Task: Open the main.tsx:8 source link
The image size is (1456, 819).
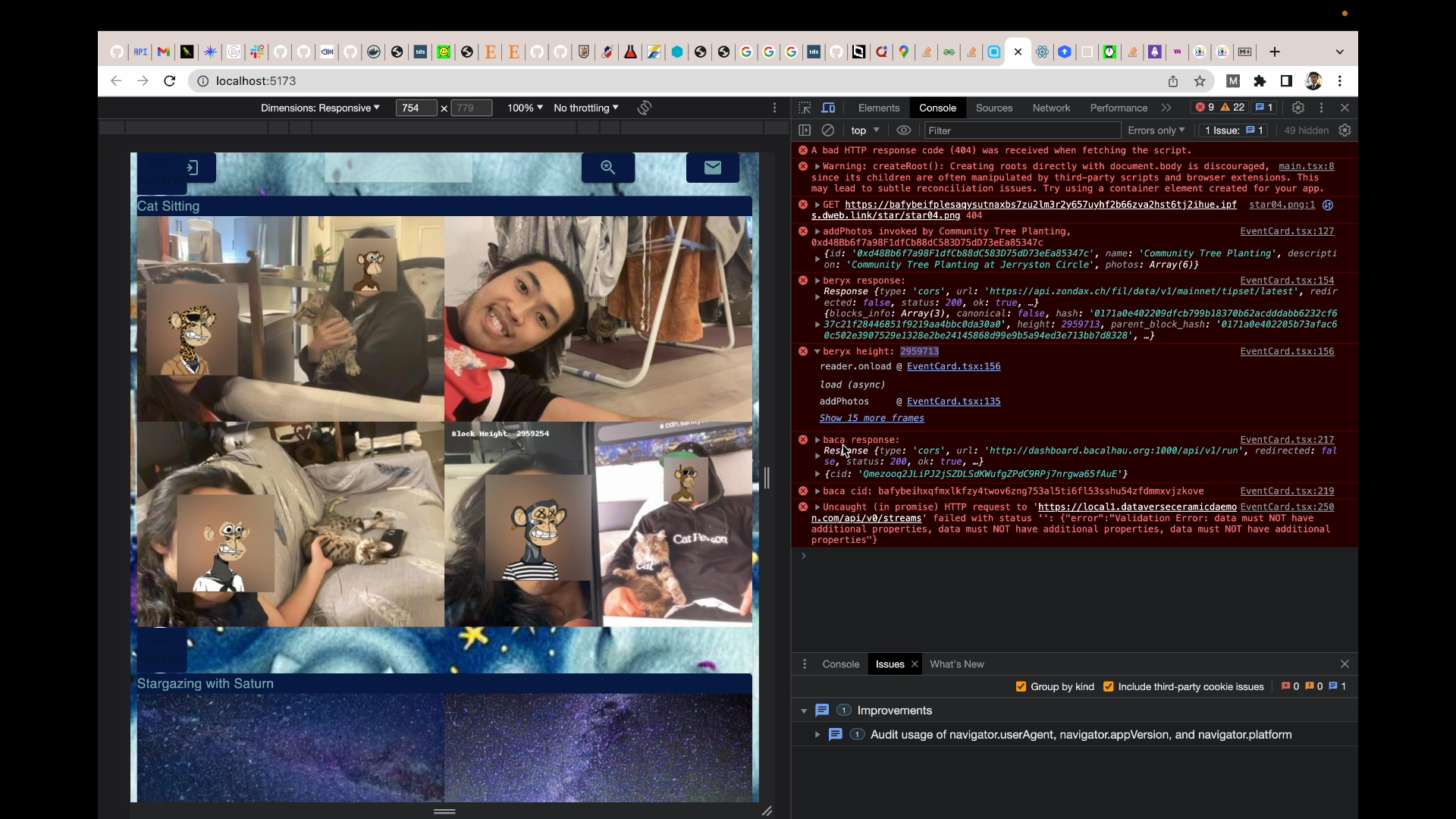Action: (1306, 166)
